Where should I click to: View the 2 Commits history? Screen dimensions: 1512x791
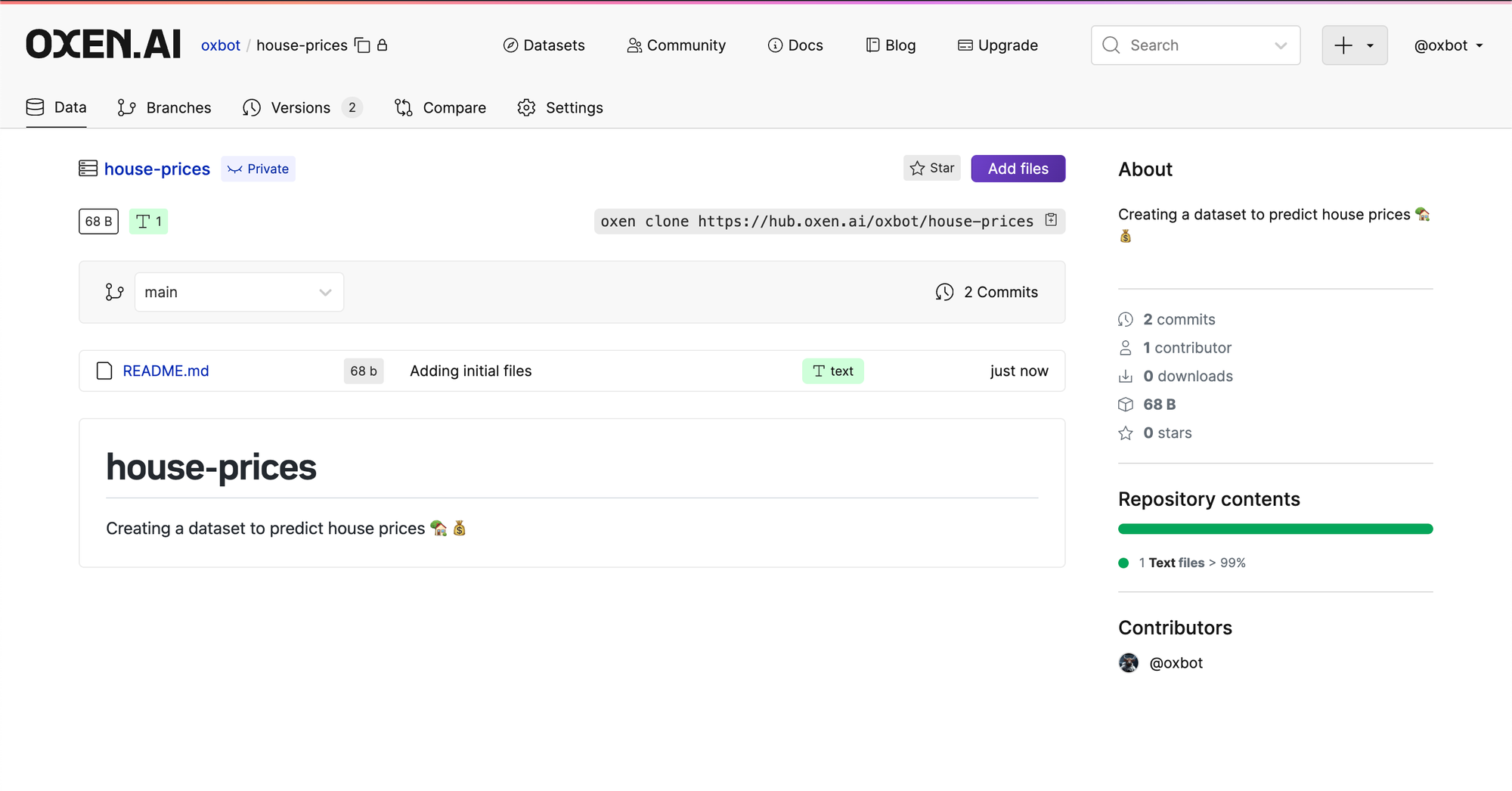[987, 292]
